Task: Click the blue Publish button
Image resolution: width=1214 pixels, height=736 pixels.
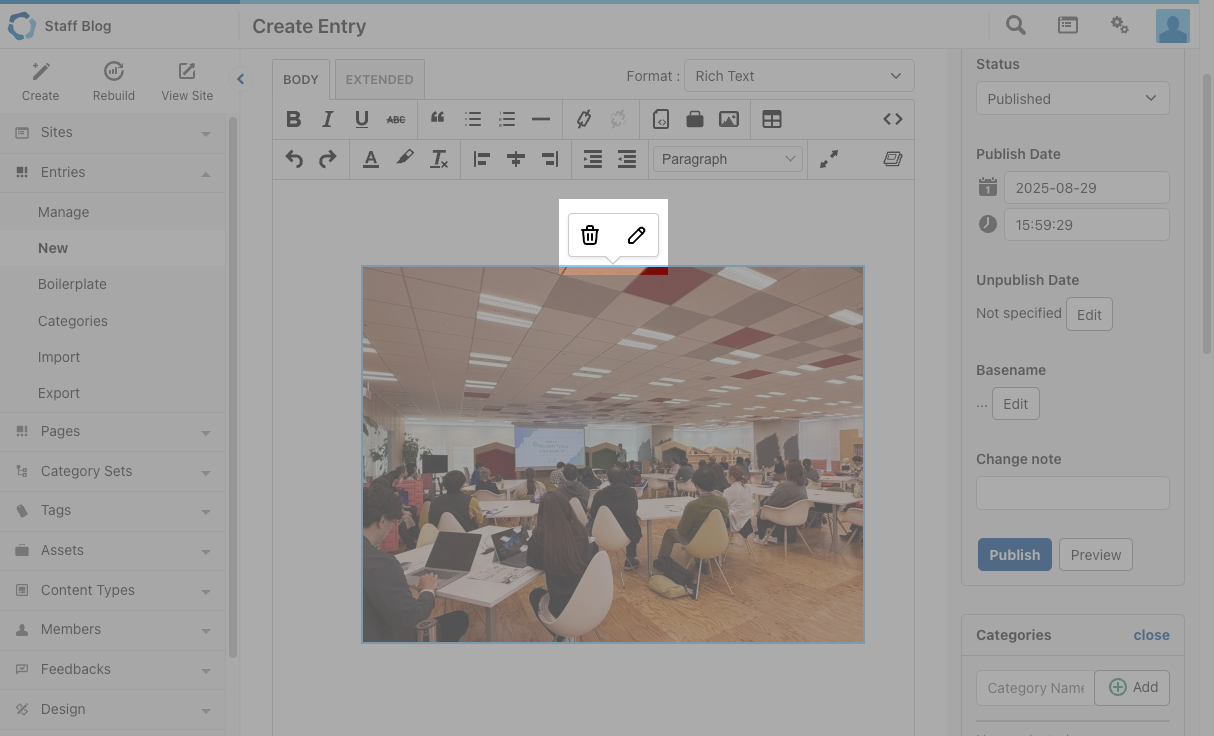Action: pos(1014,555)
